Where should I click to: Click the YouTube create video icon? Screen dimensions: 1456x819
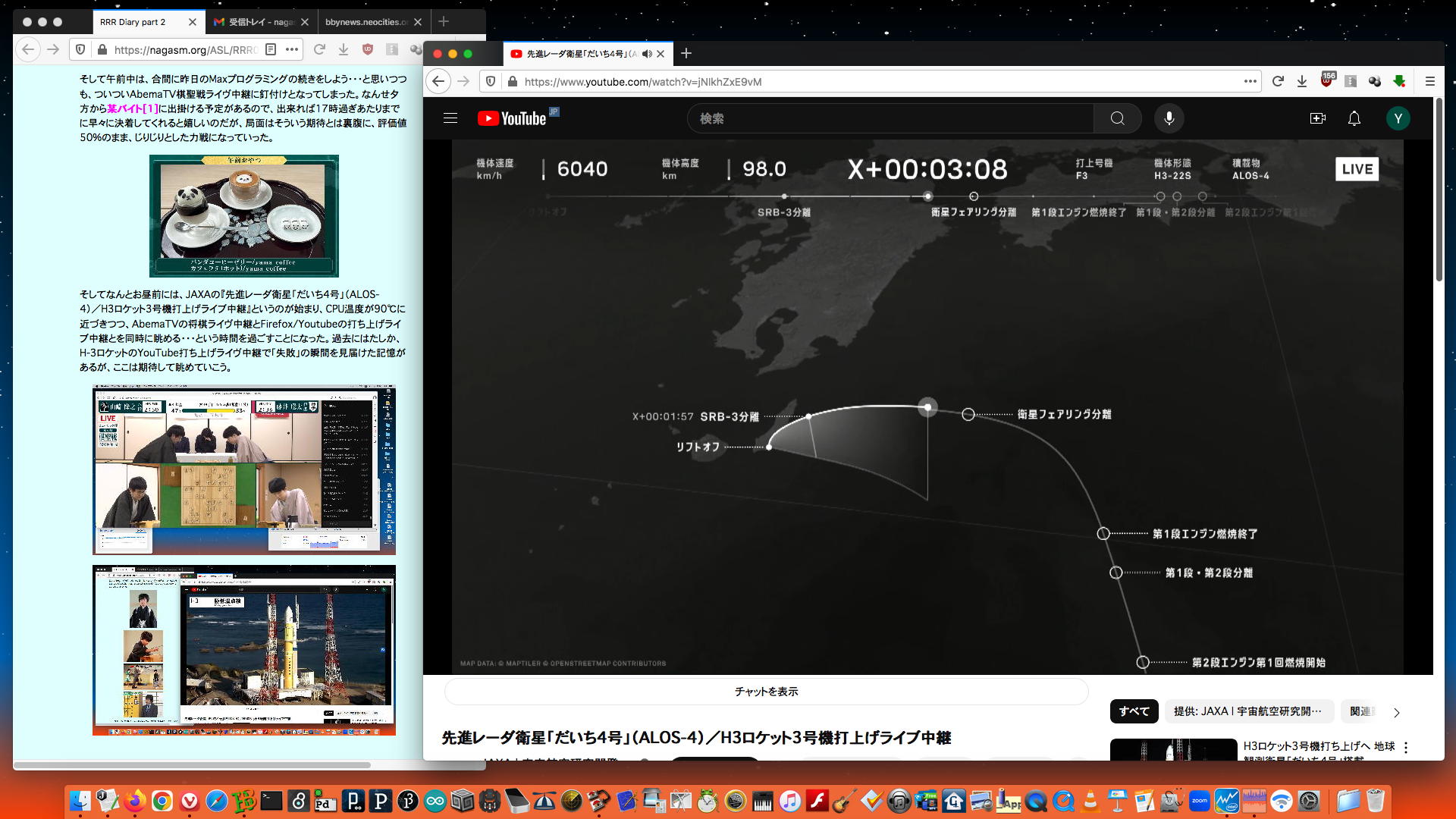coord(1317,118)
